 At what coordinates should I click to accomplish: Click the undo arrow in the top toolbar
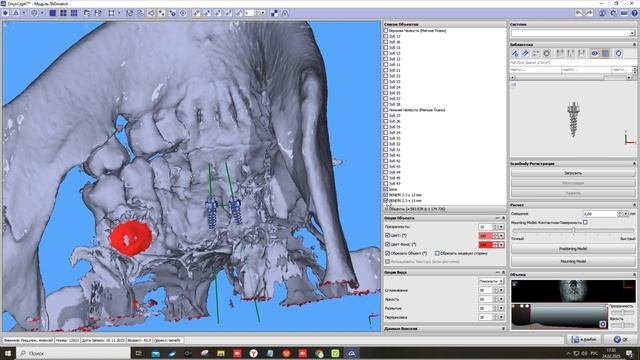[579, 13]
